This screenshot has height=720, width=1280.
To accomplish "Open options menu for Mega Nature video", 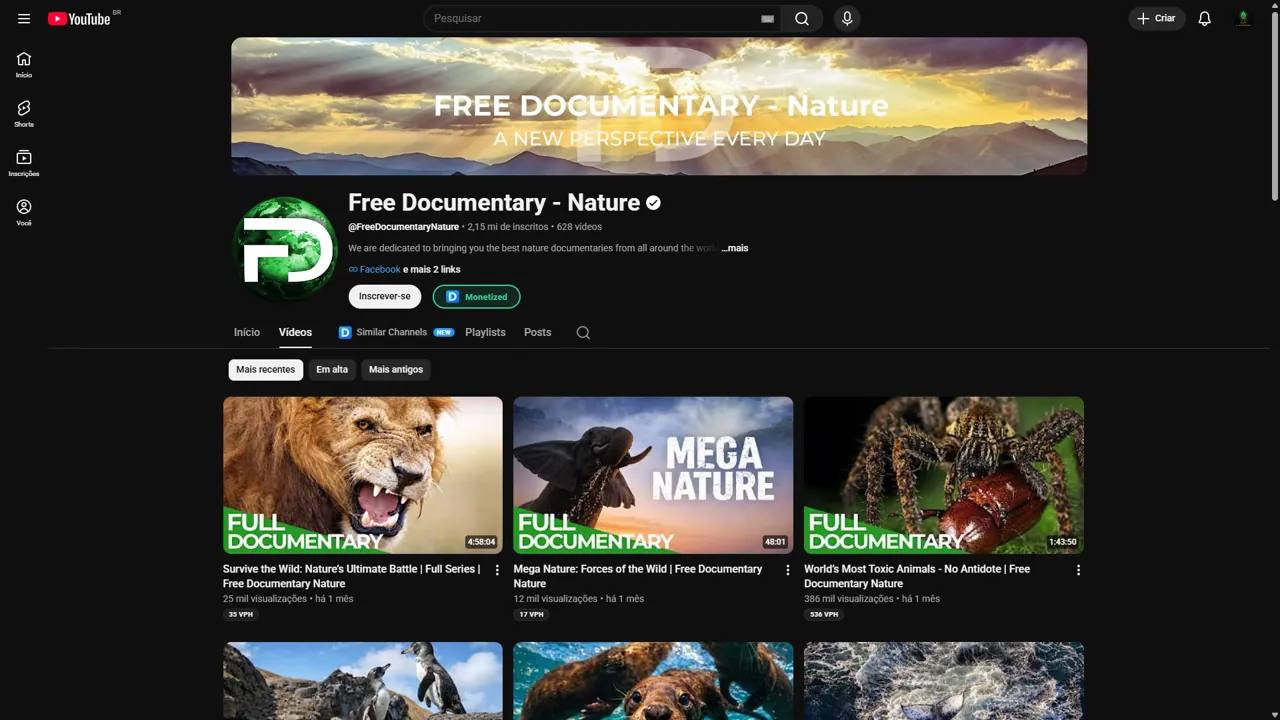I will point(787,570).
